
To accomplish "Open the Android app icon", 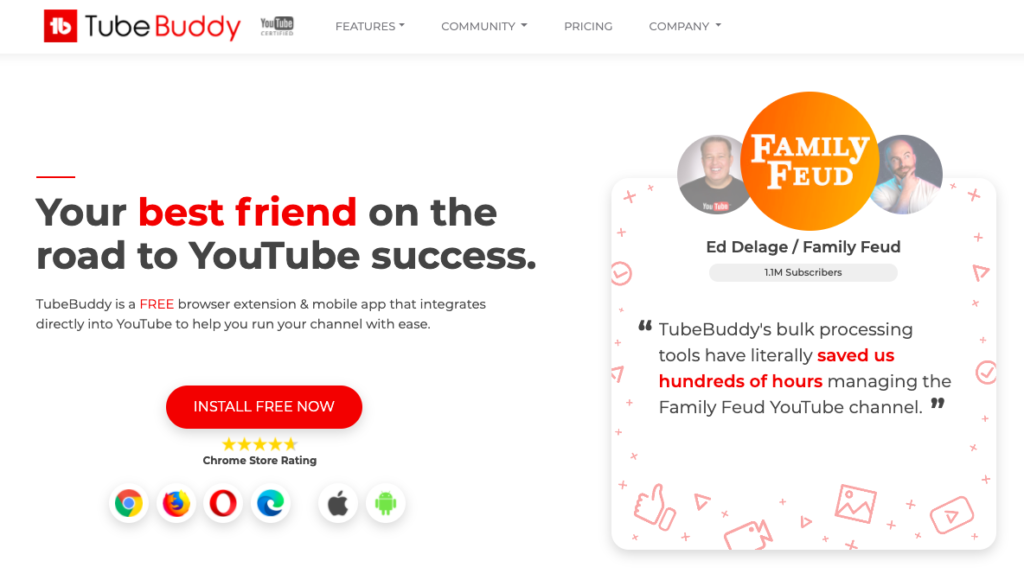I will tap(385, 504).
